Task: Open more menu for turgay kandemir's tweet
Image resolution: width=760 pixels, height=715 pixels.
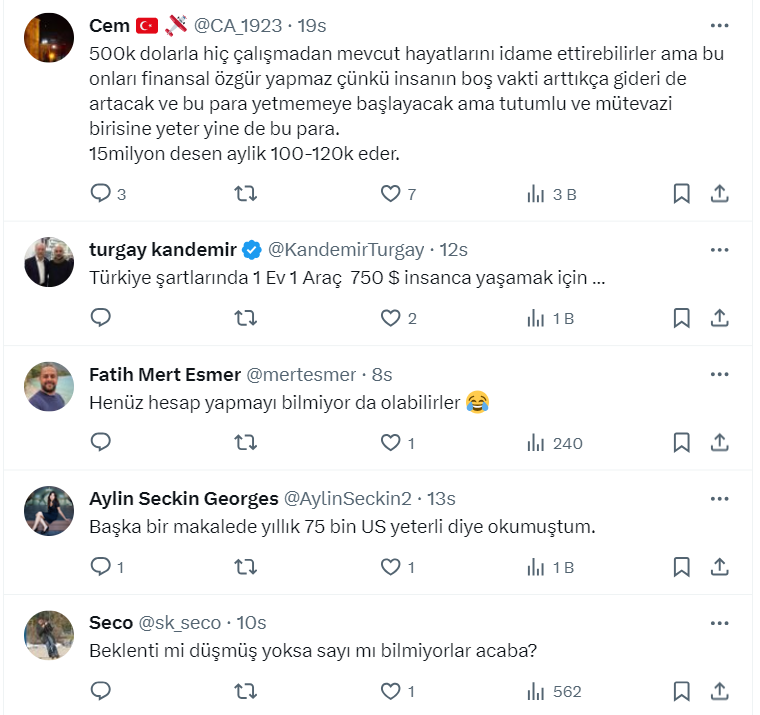Action: [719, 249]
